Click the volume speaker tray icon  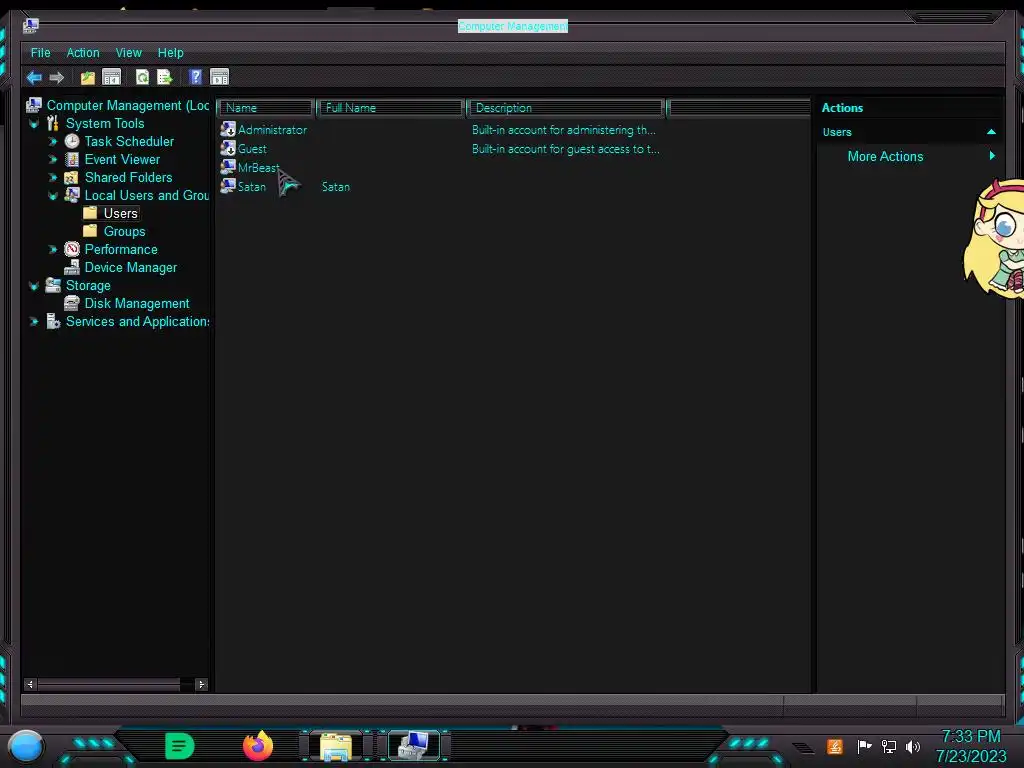tap(913, 746)
